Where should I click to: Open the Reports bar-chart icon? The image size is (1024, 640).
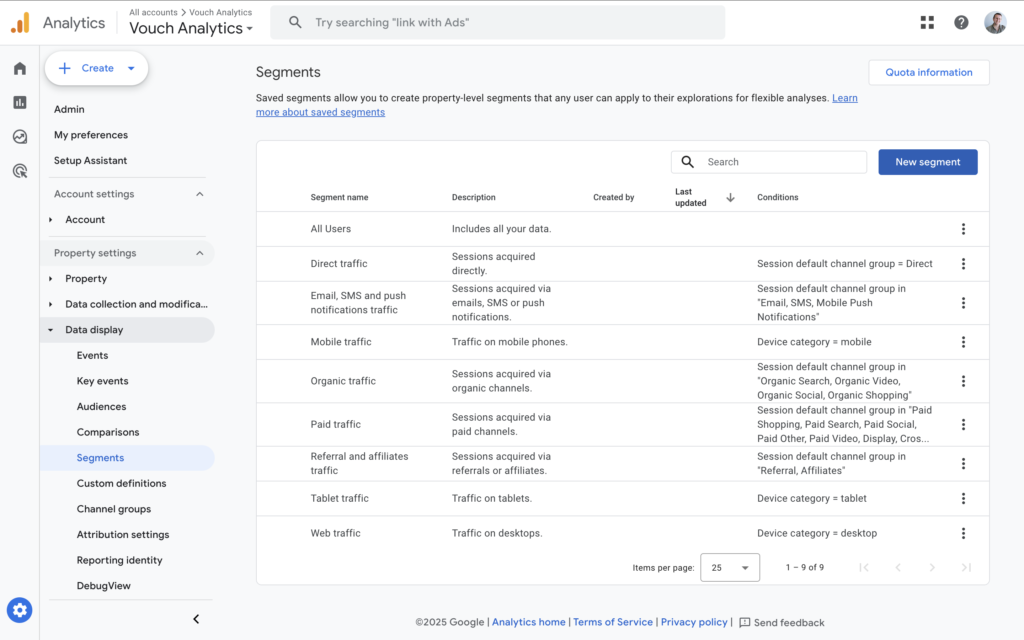click(20, 103)
